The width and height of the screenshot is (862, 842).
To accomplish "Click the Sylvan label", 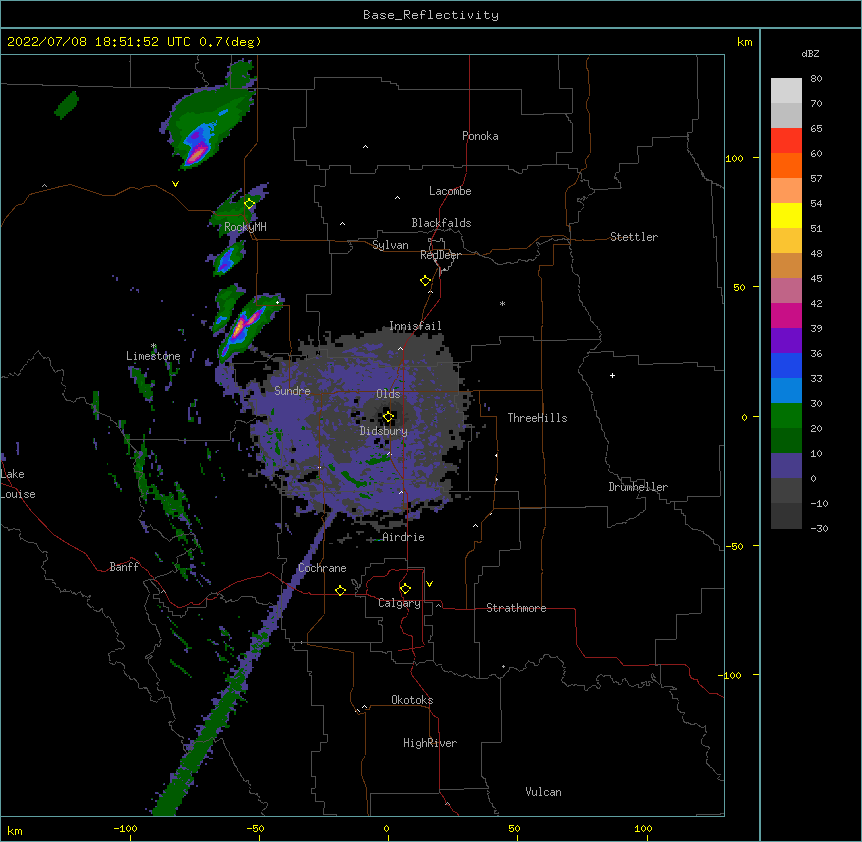I will point(390,245).
